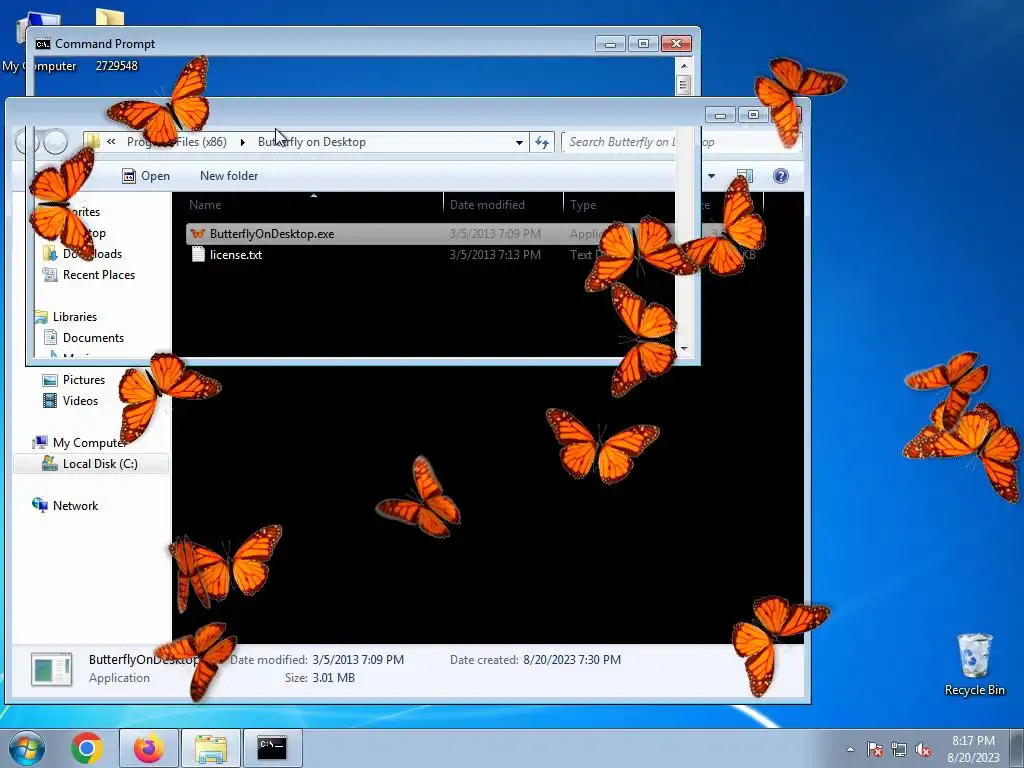Select Libraries in the navigation pane

74,317
